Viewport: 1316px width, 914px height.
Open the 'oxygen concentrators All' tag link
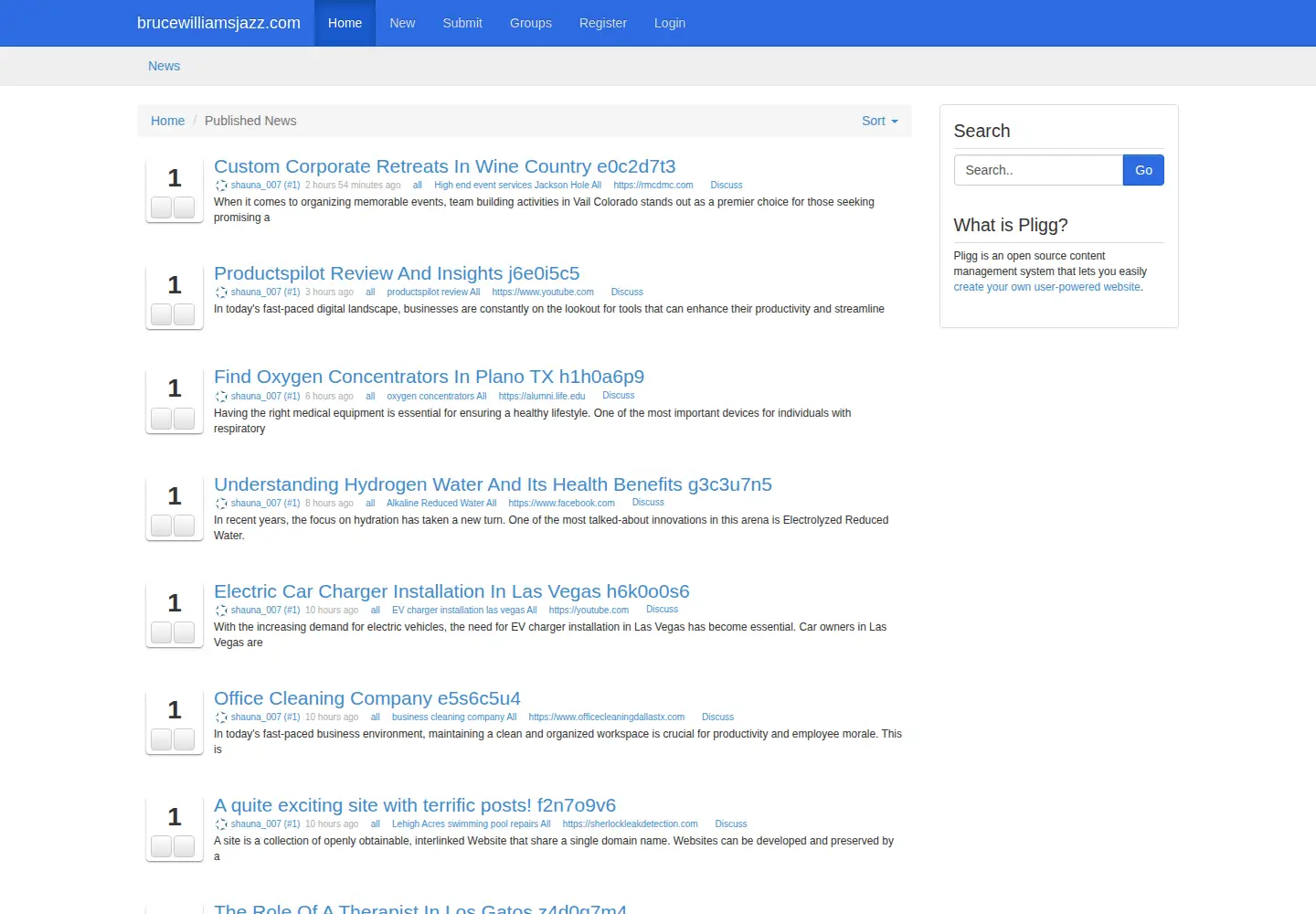(x=437, y=397)
